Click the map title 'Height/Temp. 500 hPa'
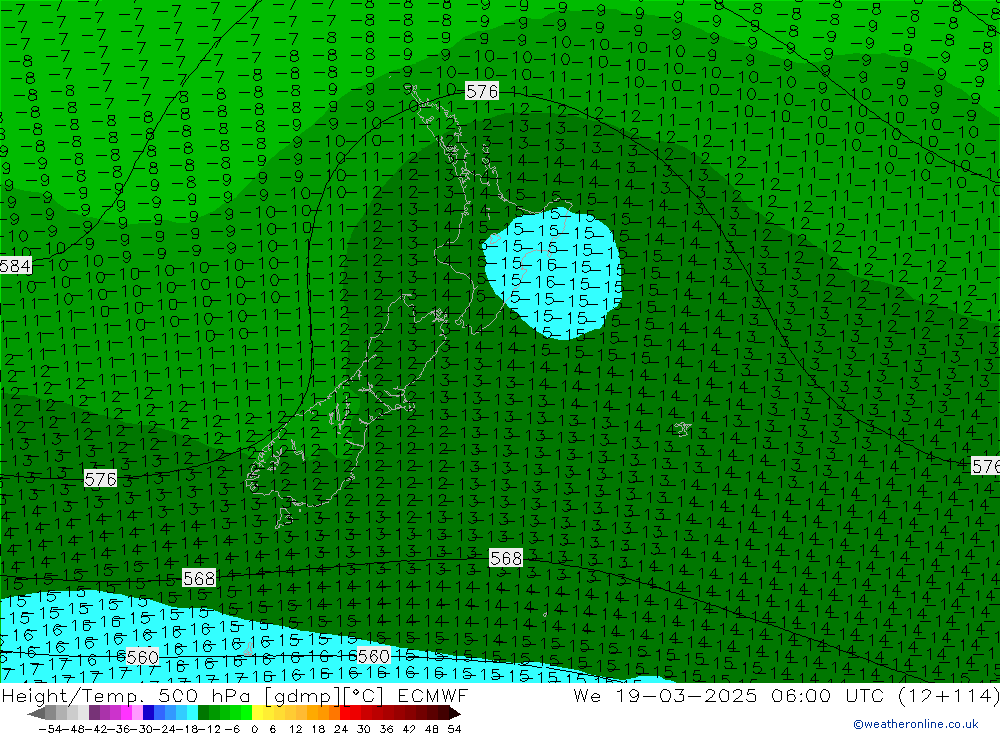Screen dimensions: 1000x733 tap(127, 696)
